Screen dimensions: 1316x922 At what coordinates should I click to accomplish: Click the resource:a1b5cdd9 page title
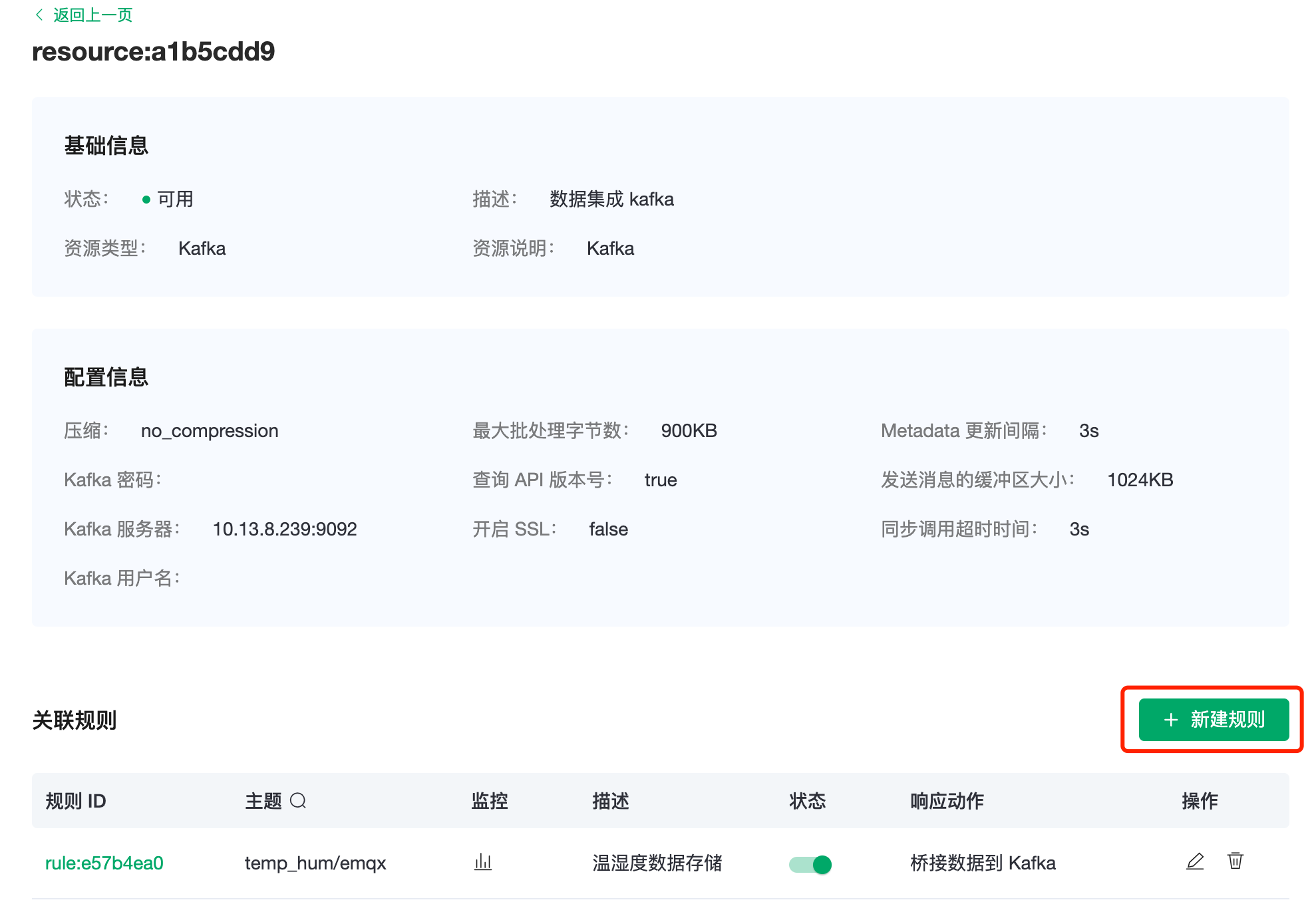153,51
